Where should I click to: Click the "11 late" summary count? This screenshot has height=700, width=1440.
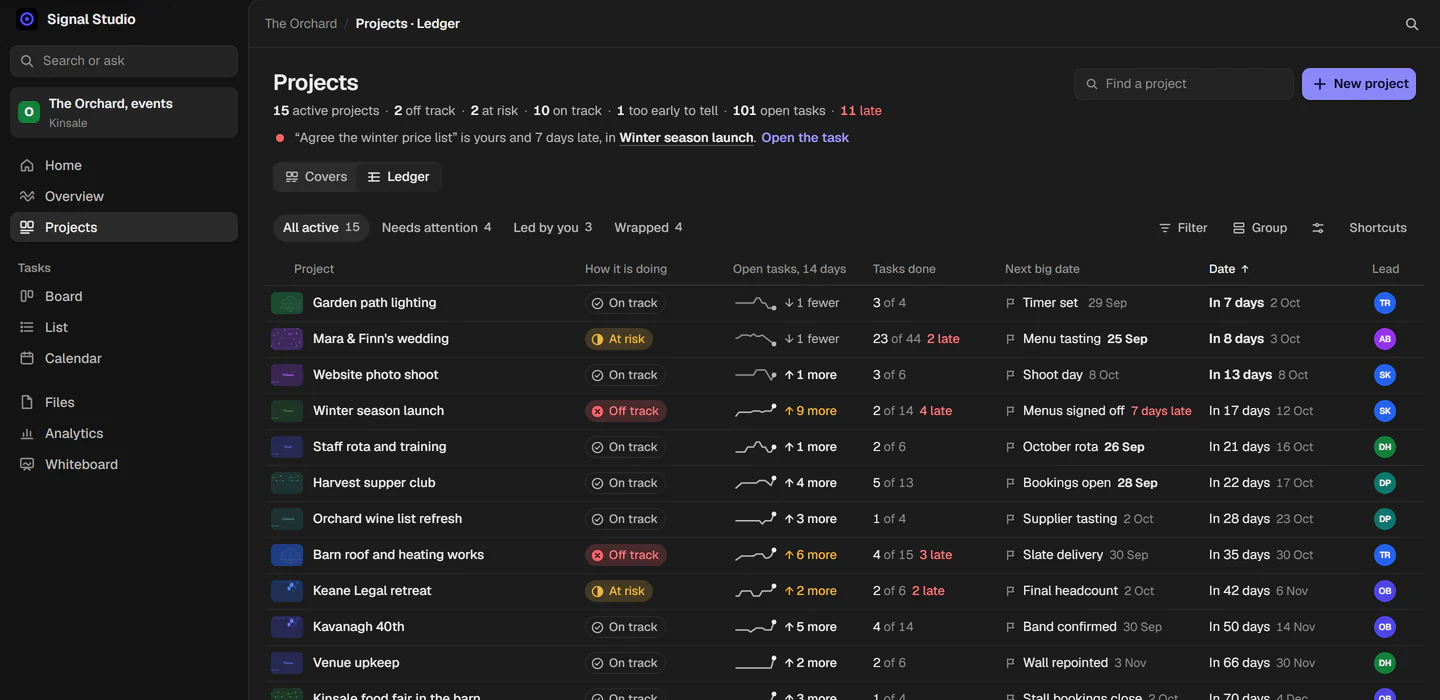(861, 111)
